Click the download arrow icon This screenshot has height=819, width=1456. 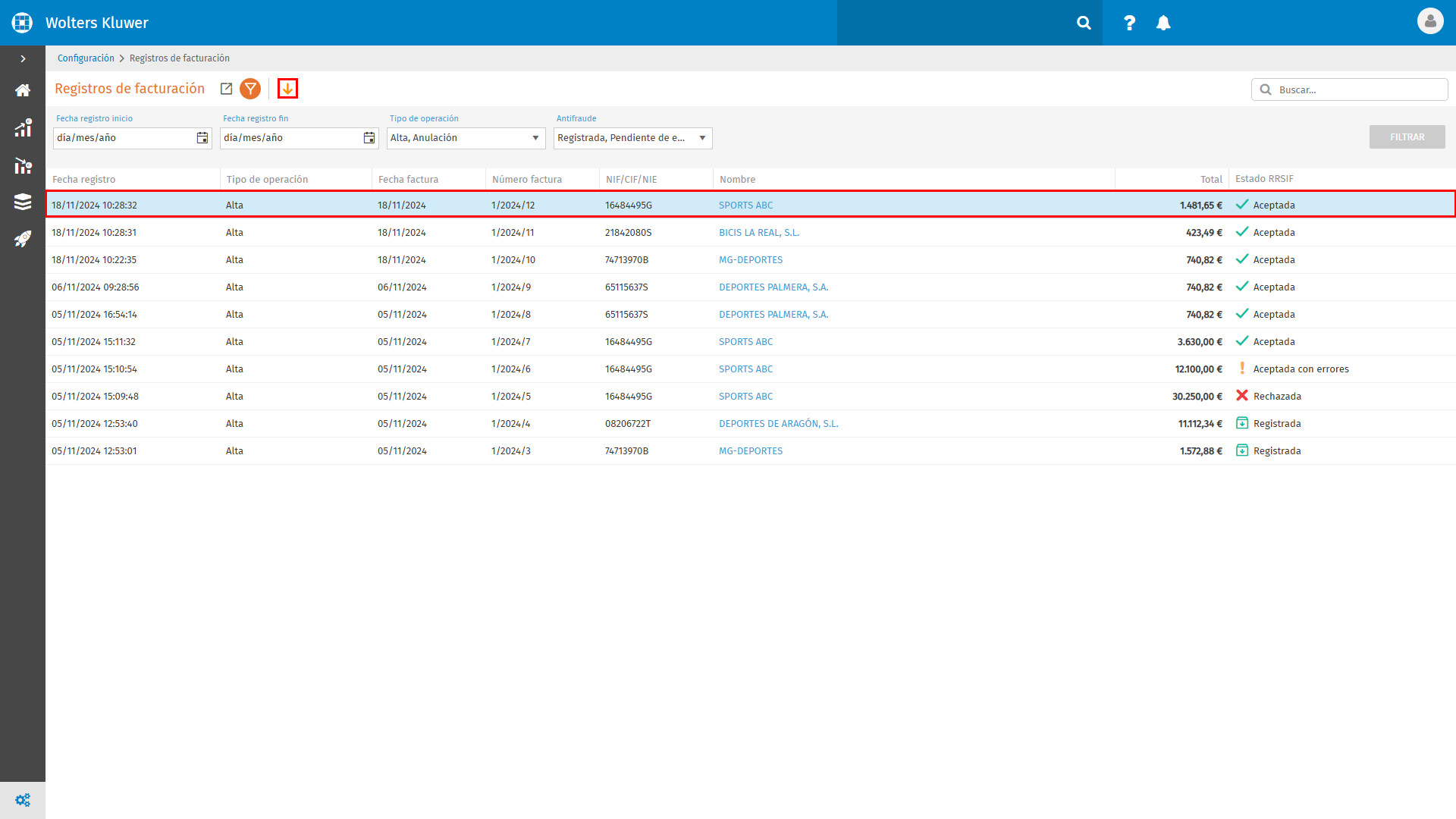point(287,89)
